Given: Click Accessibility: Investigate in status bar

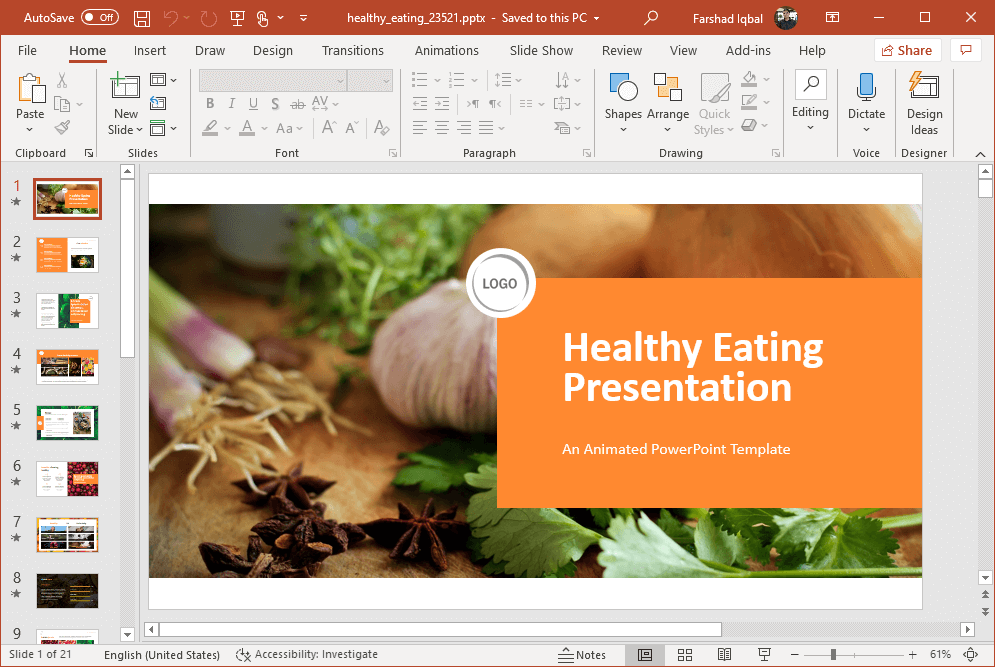Looking at the screenshot, I should (307, 654).
